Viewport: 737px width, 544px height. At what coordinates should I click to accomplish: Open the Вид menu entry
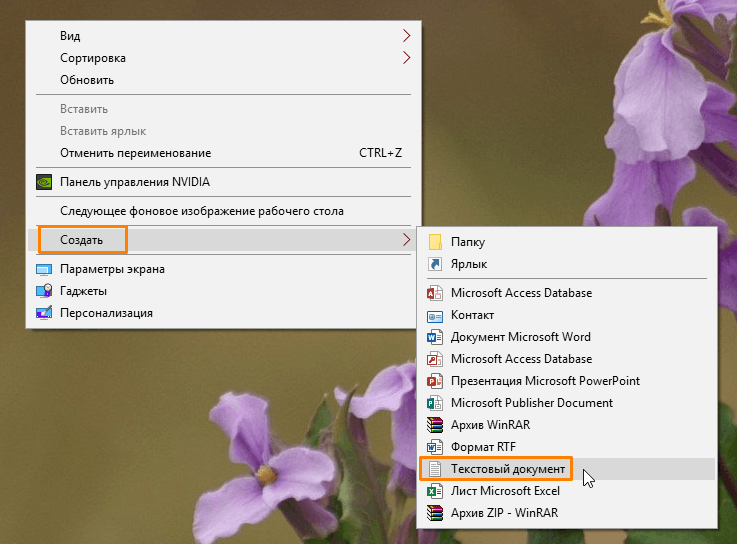pyautogui.click(x=224, y=36)
